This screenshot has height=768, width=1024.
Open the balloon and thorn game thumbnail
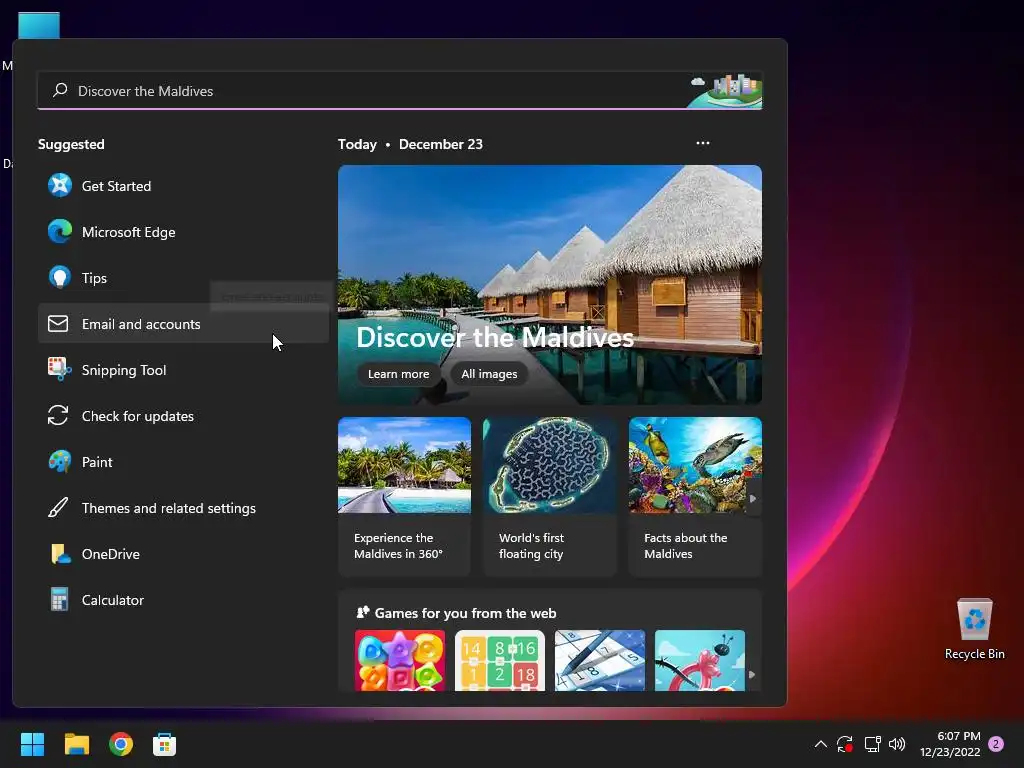point(699,660)
